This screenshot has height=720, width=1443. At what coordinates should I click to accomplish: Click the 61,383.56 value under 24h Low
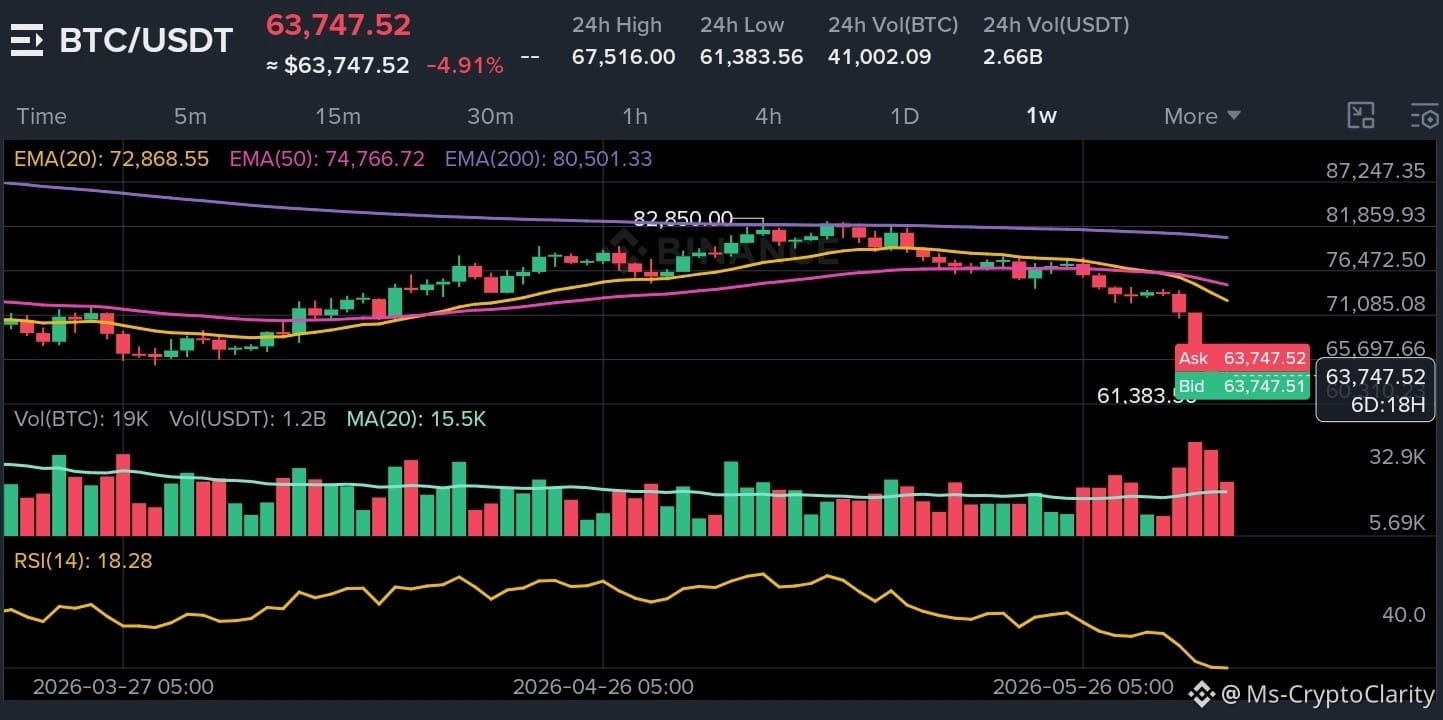tap(751, 57)
